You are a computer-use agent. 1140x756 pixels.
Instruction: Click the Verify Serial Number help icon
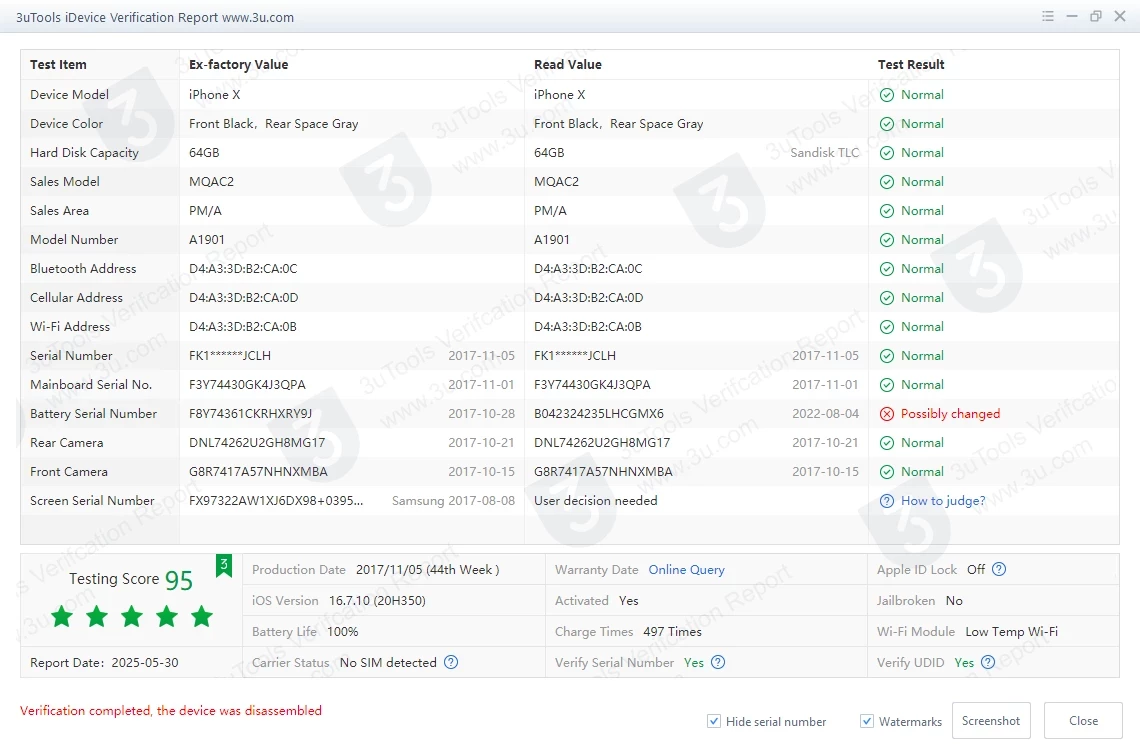pos(718,662)
